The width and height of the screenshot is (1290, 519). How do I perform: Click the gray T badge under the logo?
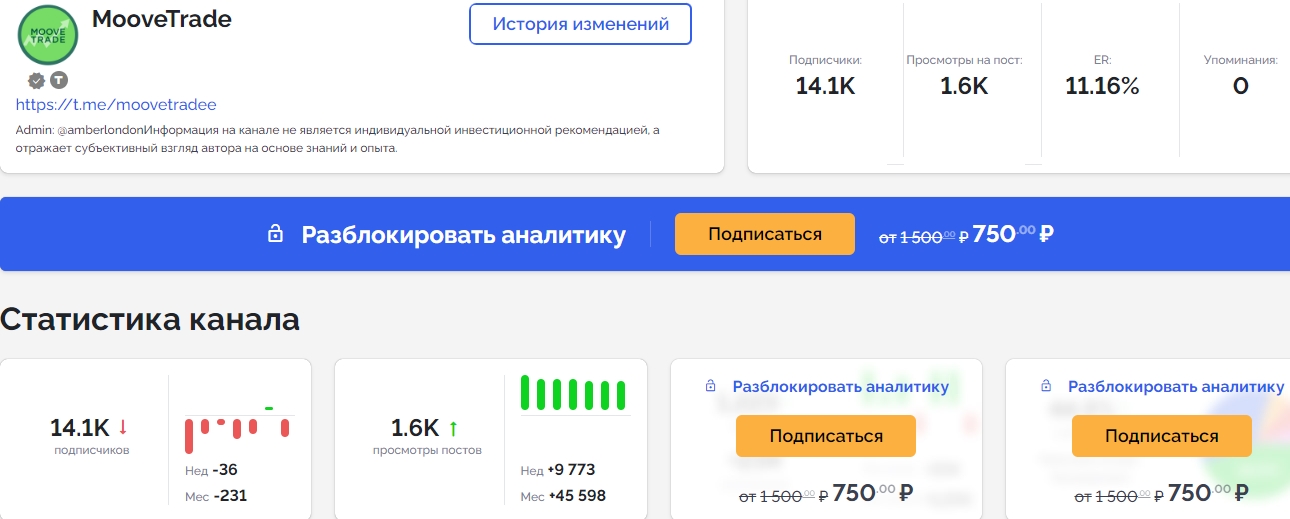tap(59, 80)
